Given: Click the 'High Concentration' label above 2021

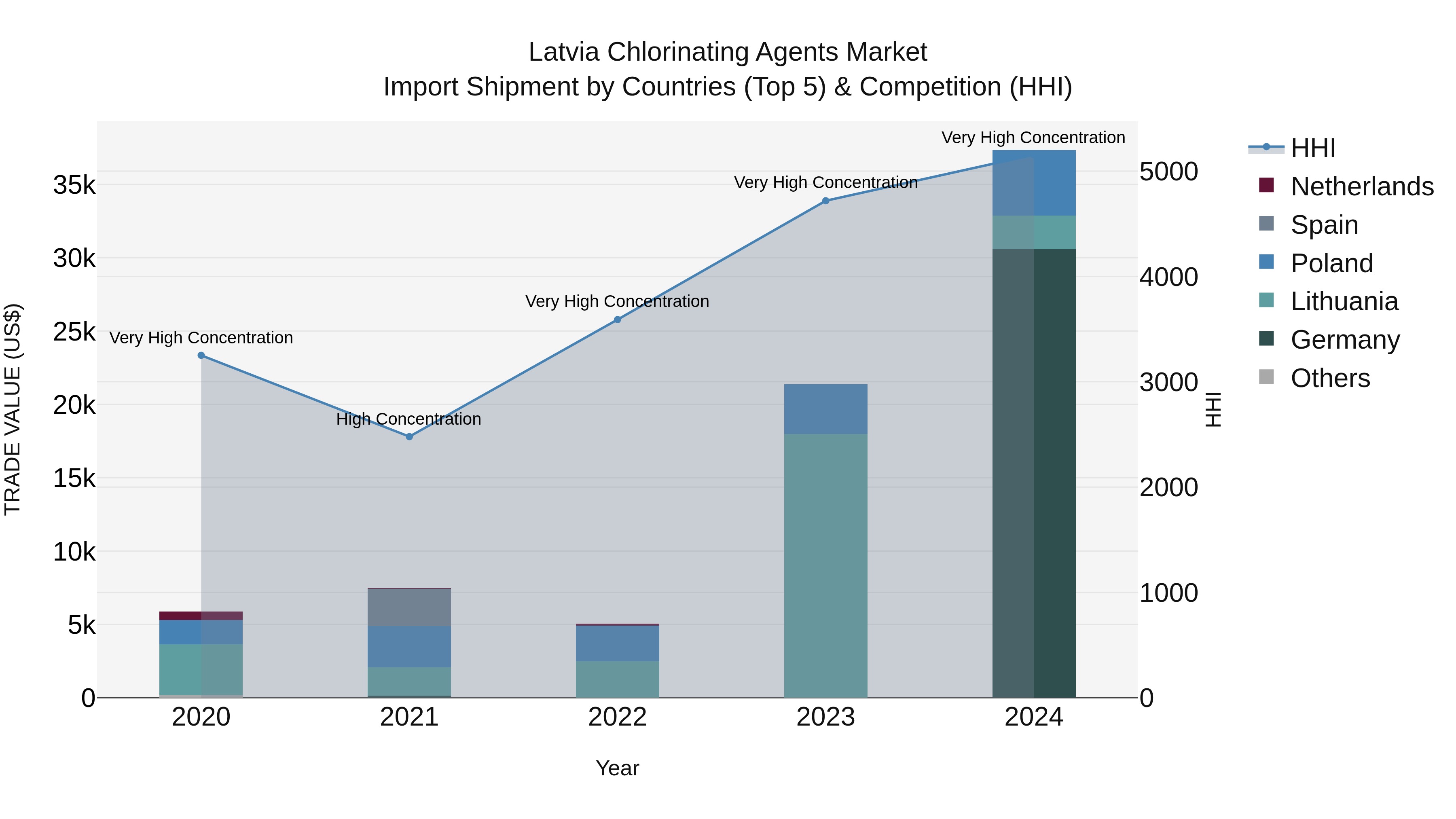Looking at the screenshot, I should [408, 419].
